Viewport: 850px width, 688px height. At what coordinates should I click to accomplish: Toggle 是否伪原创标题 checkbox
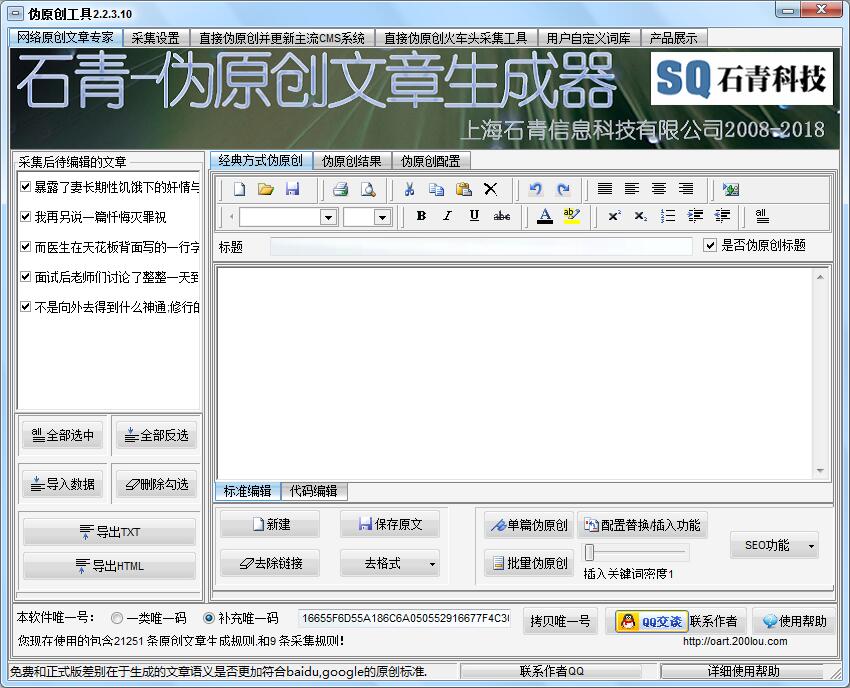pos(710,246)
